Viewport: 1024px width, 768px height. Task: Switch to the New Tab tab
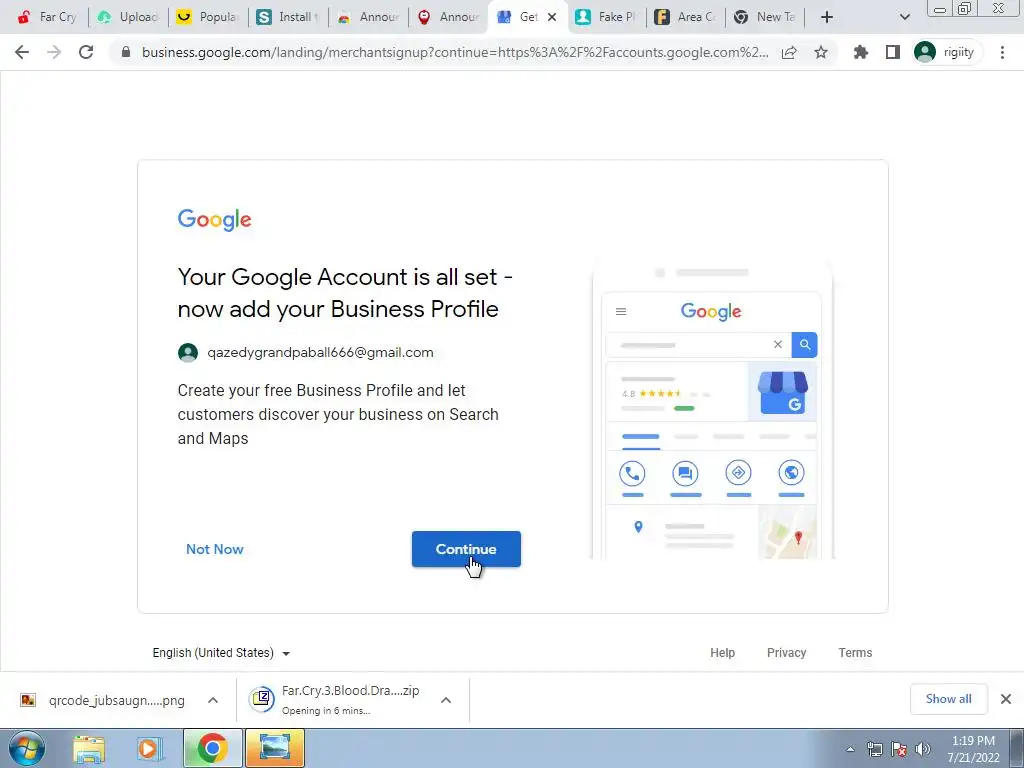(765, 17)
